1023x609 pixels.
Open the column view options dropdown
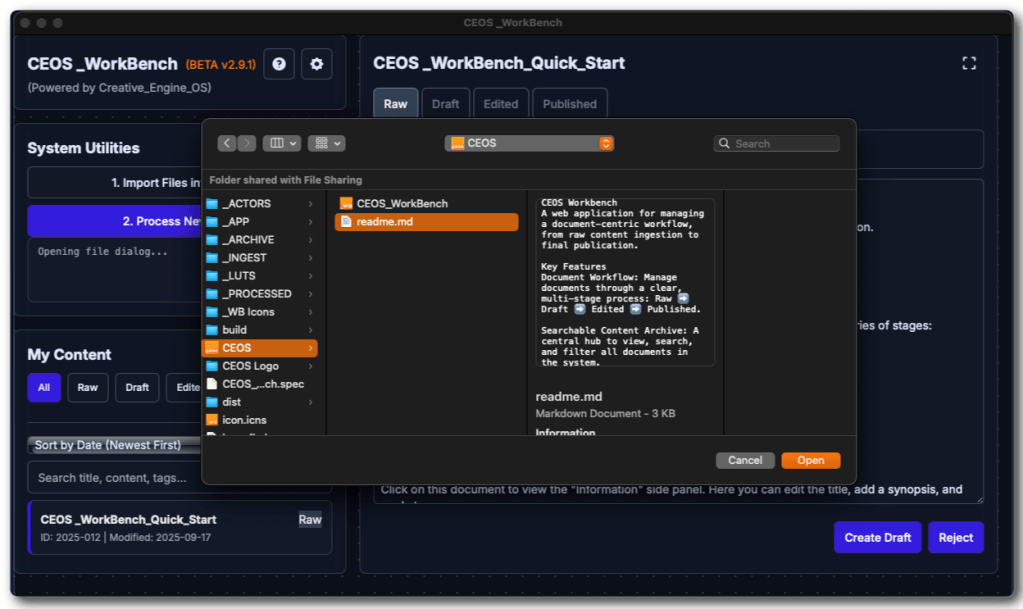tap(281, 143)
